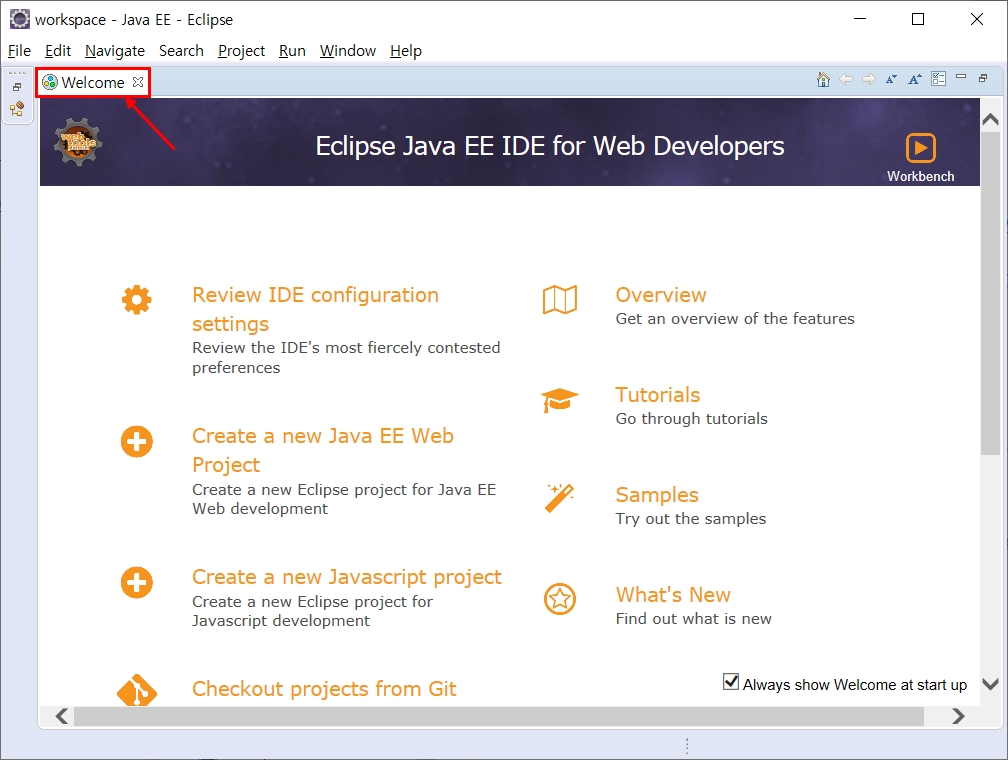This screenshot has height=760, width=1008.
Task: Open Create a new Javascript project link
Action: click(x=346, y=577)
